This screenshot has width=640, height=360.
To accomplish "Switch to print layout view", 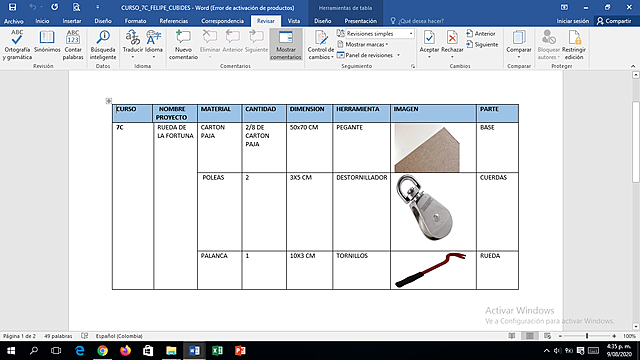I will tap(529, 336).
